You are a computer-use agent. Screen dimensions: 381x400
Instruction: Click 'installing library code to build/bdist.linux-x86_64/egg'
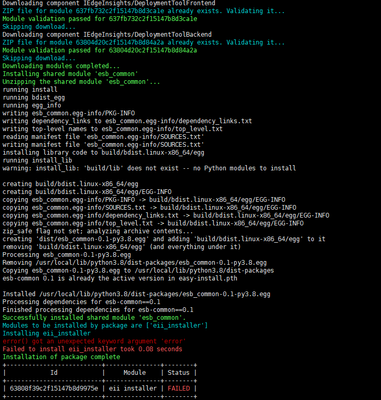tap(103, 152)
